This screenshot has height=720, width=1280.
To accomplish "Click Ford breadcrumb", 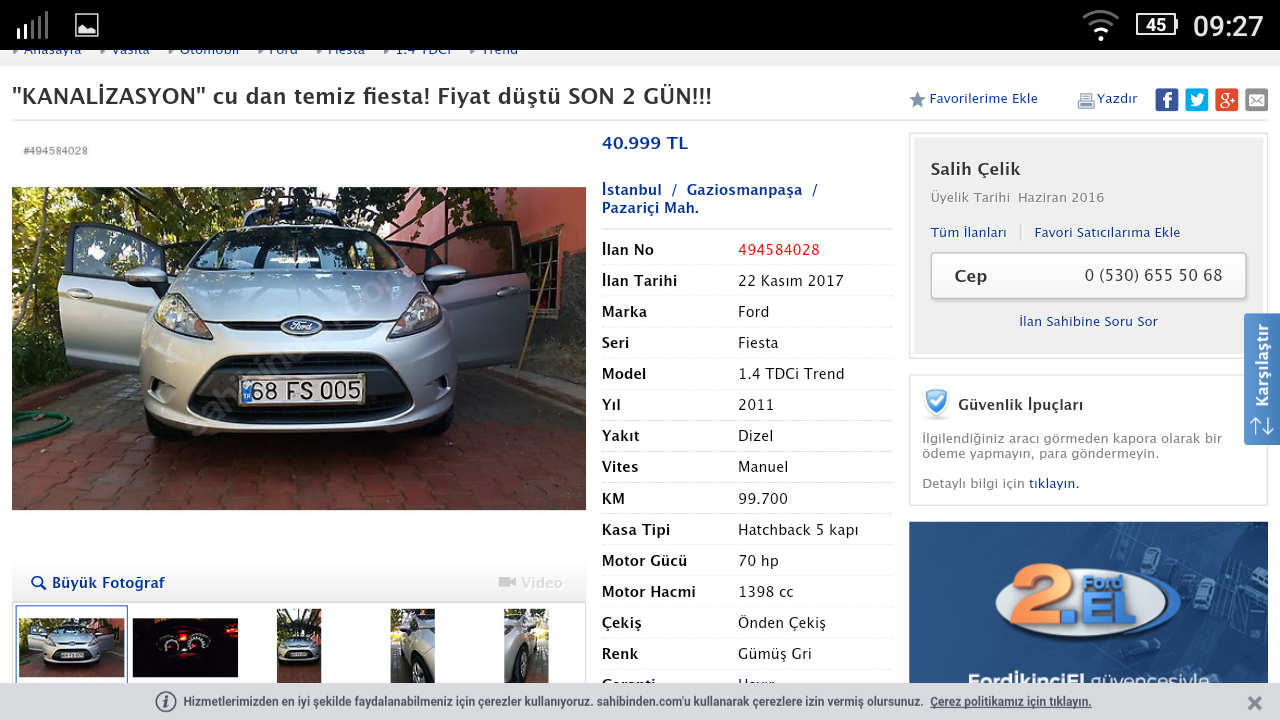I will click(283, 51).
